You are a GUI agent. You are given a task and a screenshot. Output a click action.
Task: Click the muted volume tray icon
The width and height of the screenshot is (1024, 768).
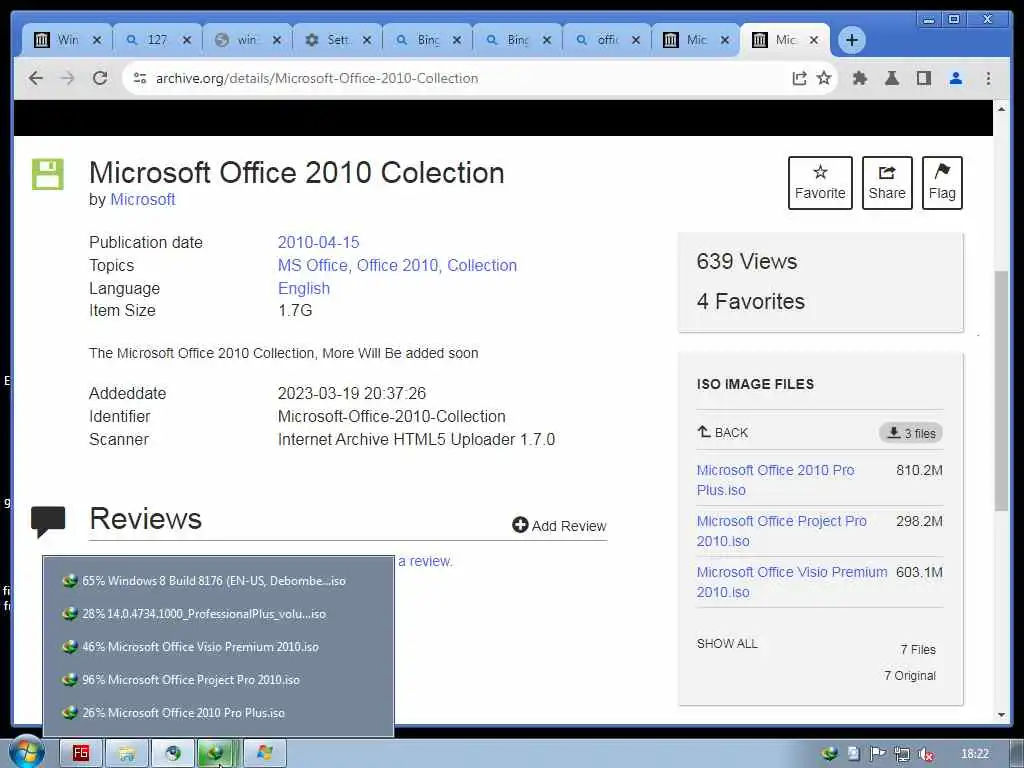pyautogui.click(x=925, y=754)
